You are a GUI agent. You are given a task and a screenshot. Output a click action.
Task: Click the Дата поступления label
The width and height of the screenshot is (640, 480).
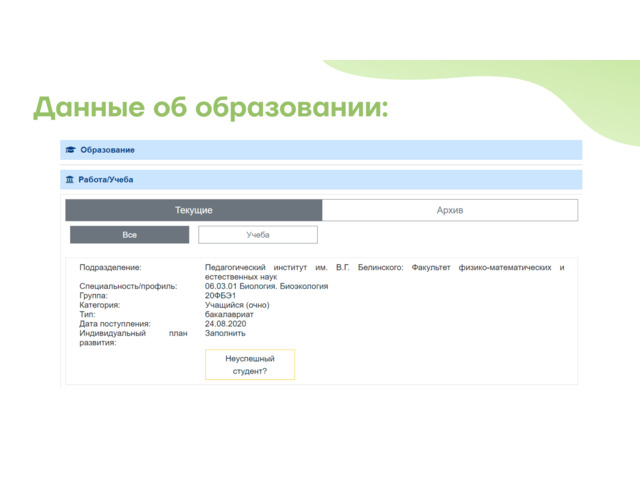[x=115, y=324]
